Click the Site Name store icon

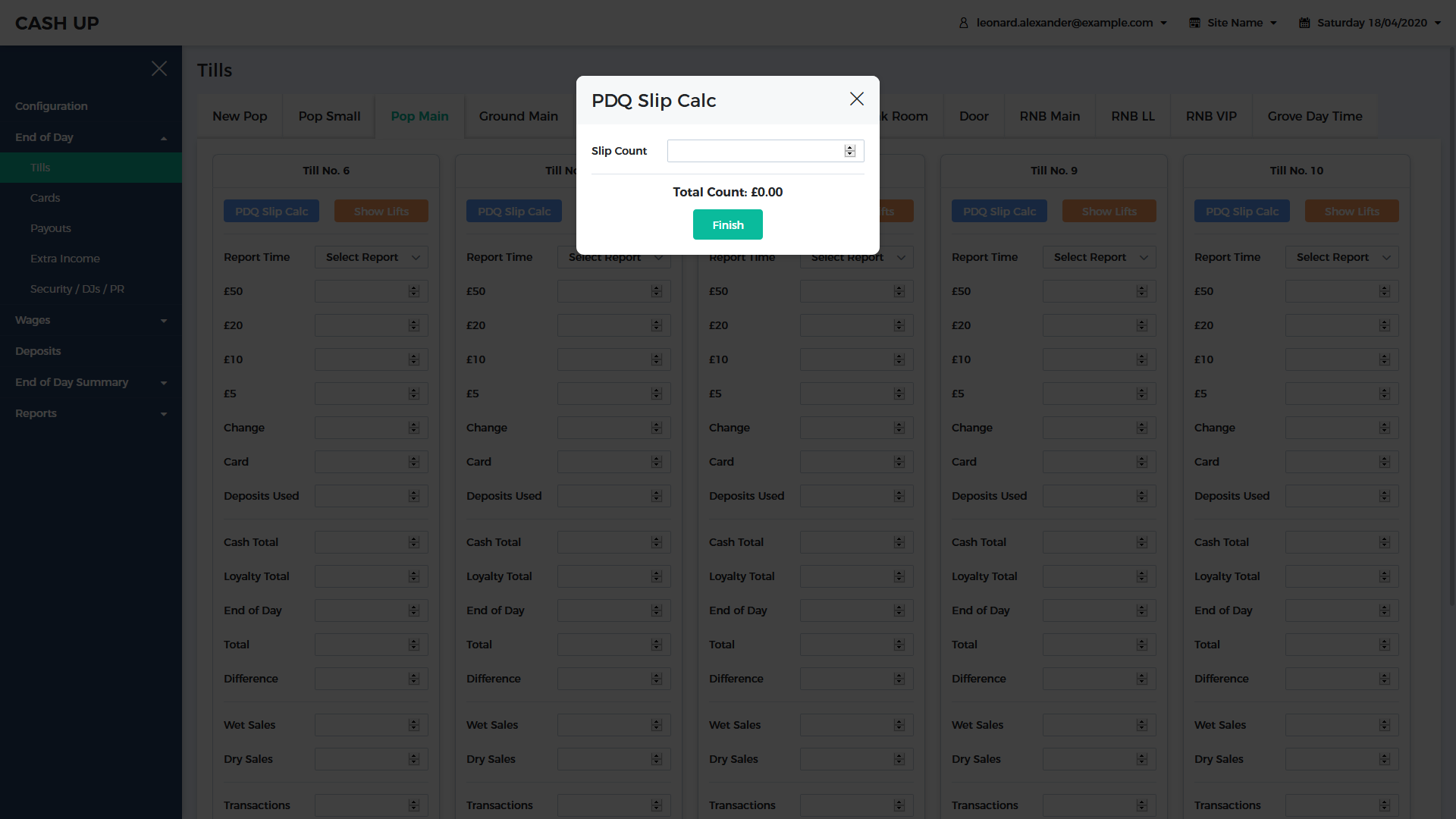point(1194,23)
